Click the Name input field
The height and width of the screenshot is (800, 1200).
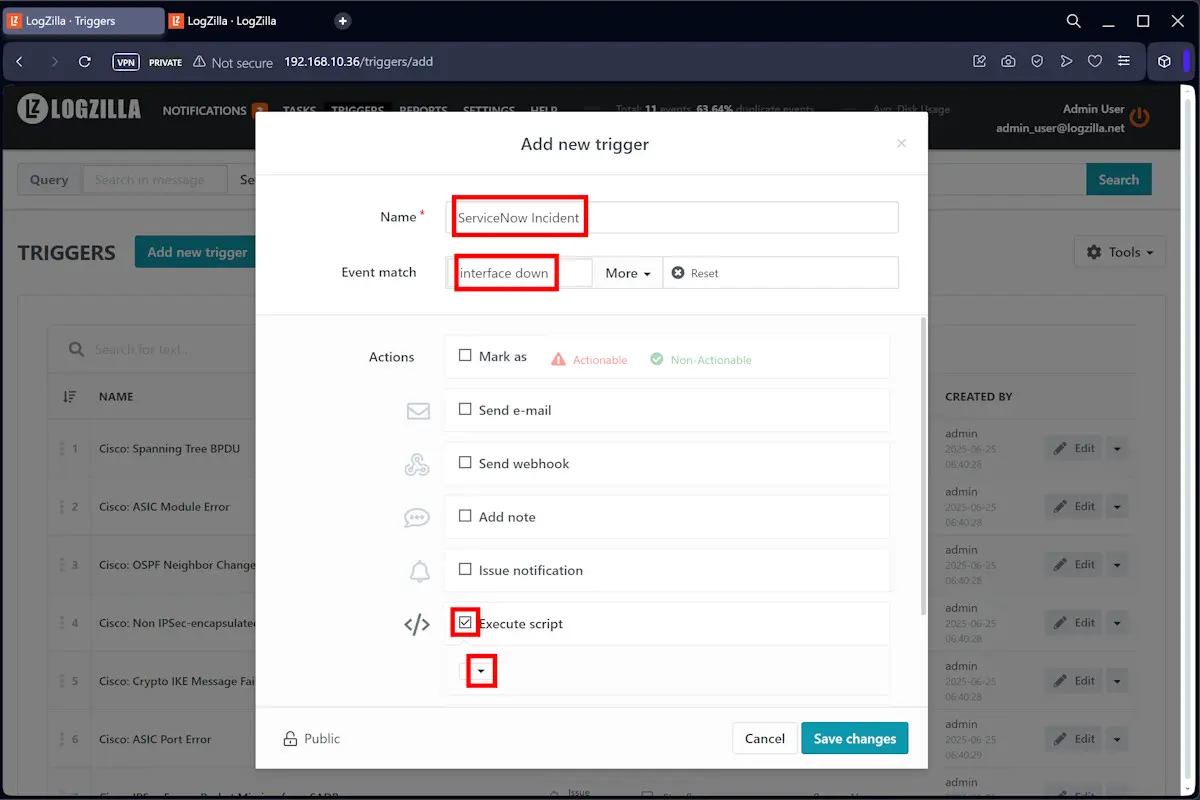pos(675,217)
